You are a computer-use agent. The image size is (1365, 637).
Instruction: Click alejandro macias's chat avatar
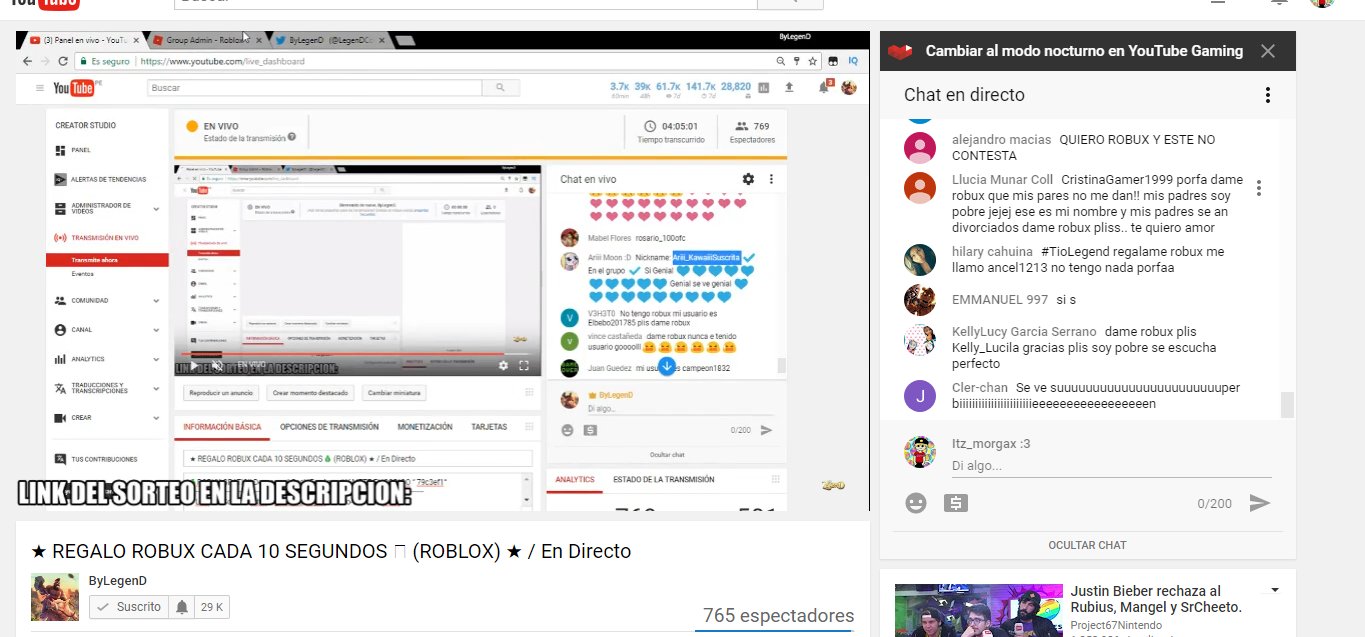920,148
